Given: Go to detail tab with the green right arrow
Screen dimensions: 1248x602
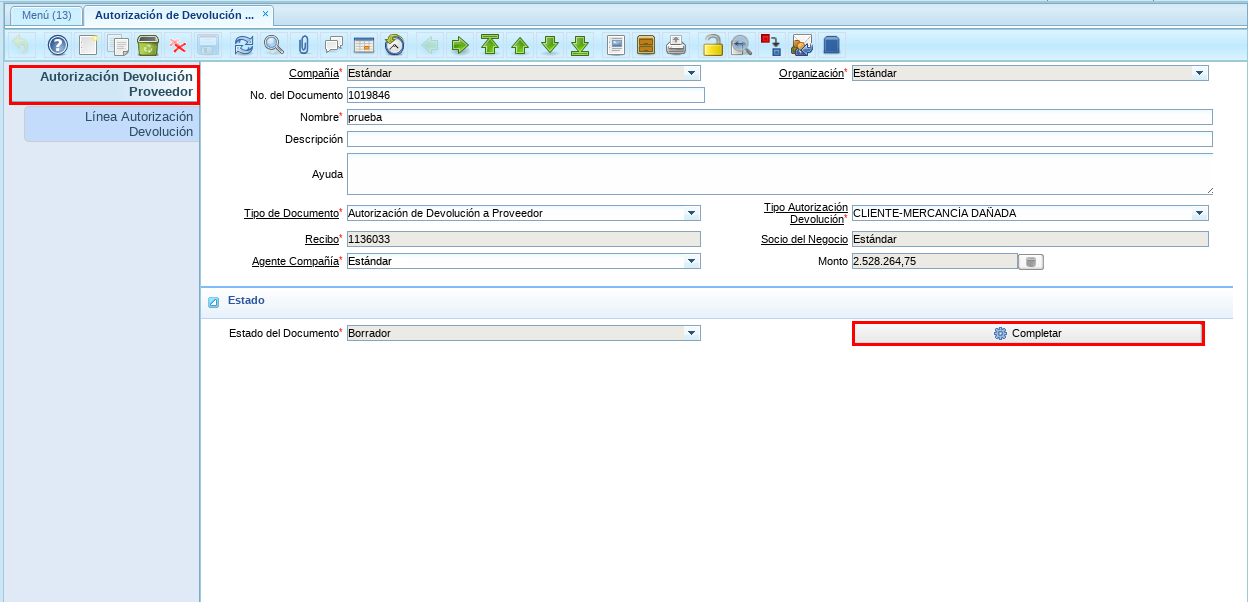Looking at the screenshot, I should pos(460,45).
